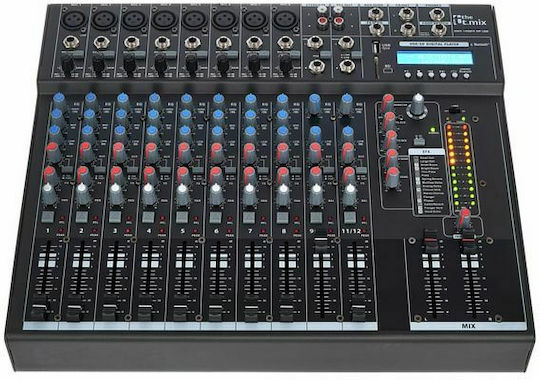Turn the channel 7 lower red knob
The height and width of the screenshot is (380, 540).
(x=249, y=175)
